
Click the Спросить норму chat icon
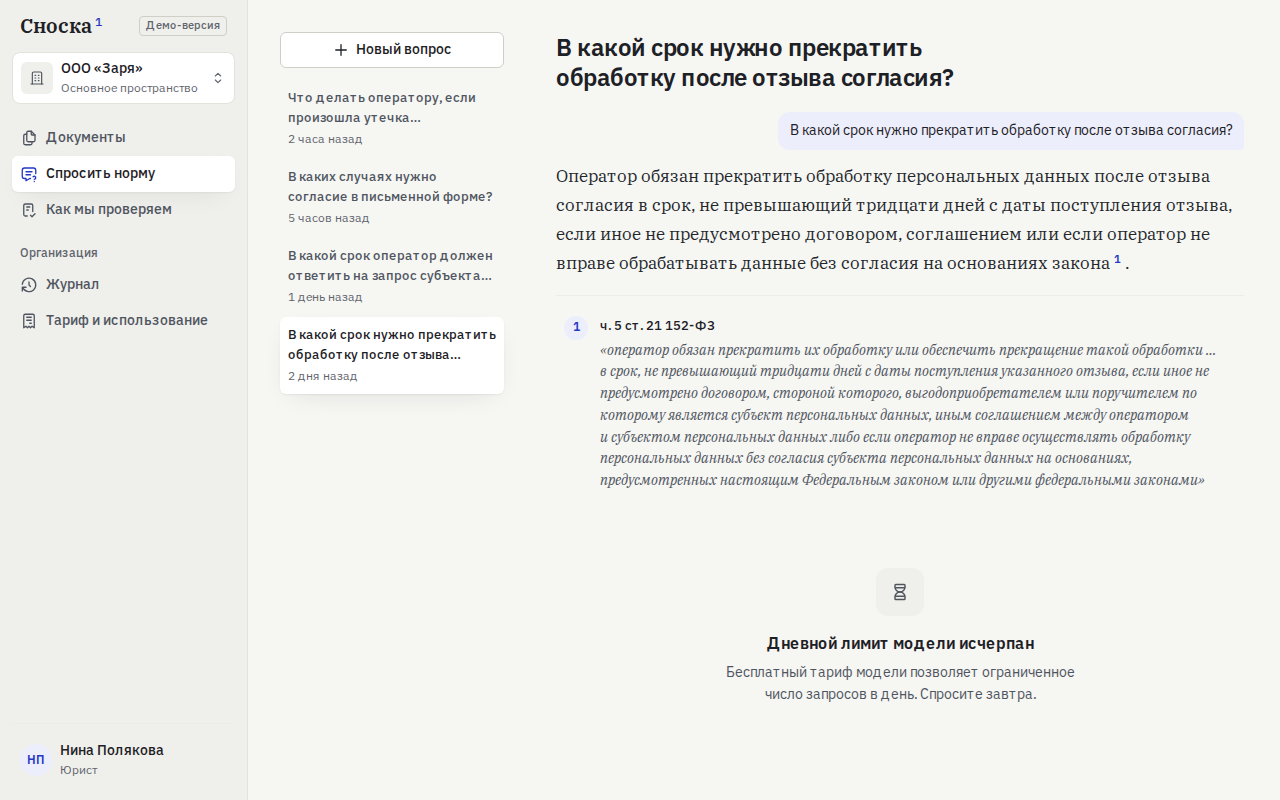pos(29,173)
